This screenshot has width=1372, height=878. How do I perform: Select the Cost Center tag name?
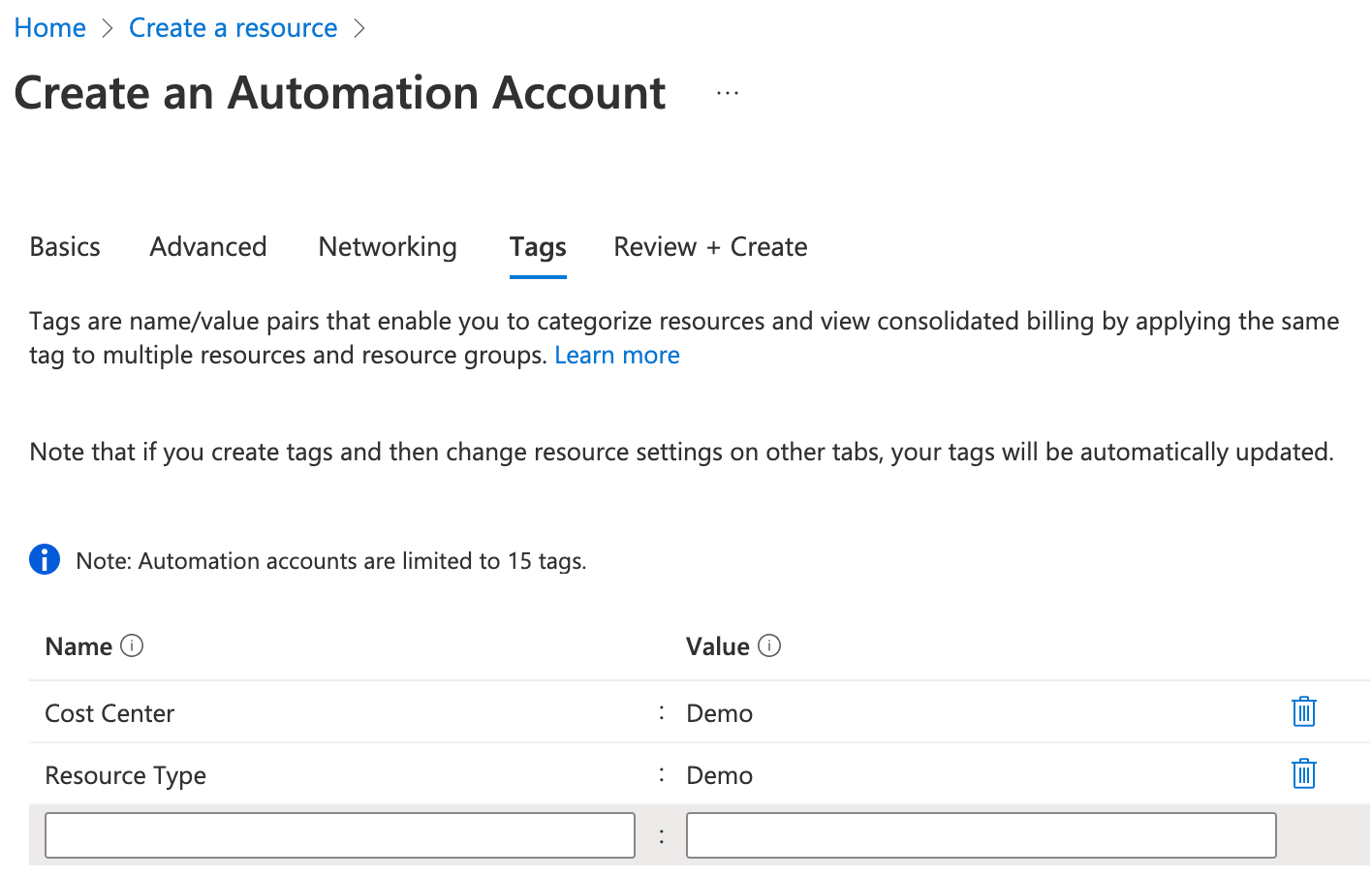click(109, 714)
